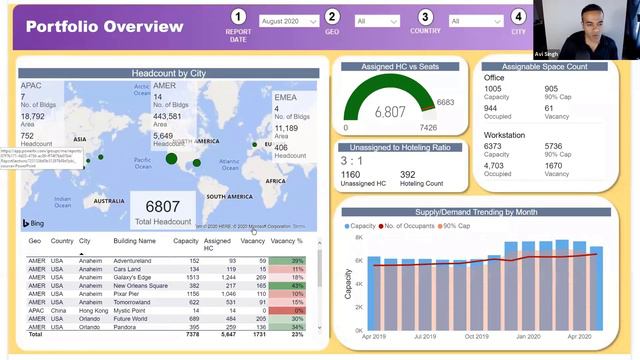The height and width of the screenshot is (360, 640).
Task: Click the Hong Kong city cell
Action: (x=93, y=311)
